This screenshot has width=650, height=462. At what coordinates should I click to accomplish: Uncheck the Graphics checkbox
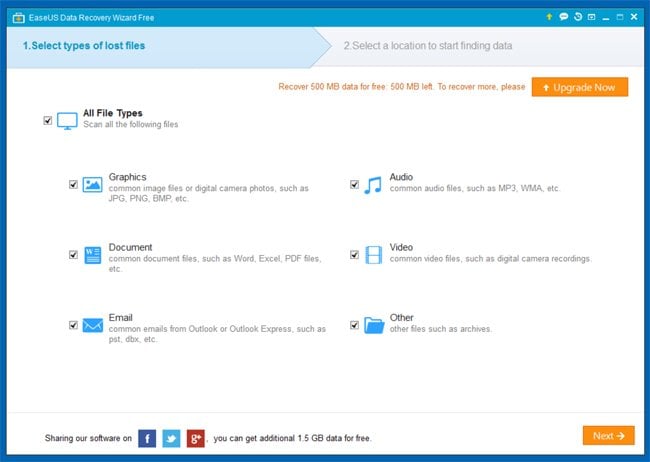(73, 185)
